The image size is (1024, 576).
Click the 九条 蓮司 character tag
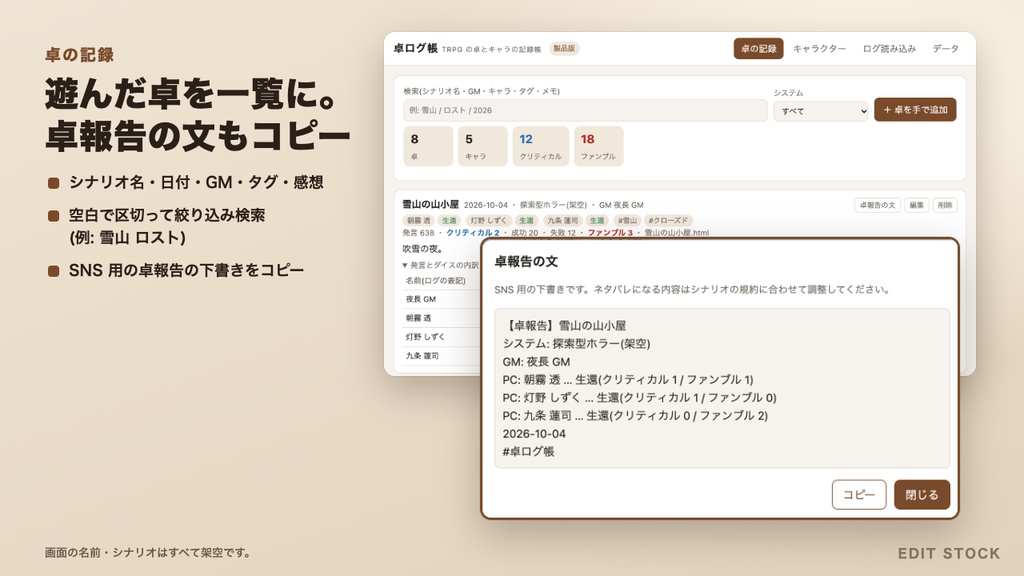562,221
